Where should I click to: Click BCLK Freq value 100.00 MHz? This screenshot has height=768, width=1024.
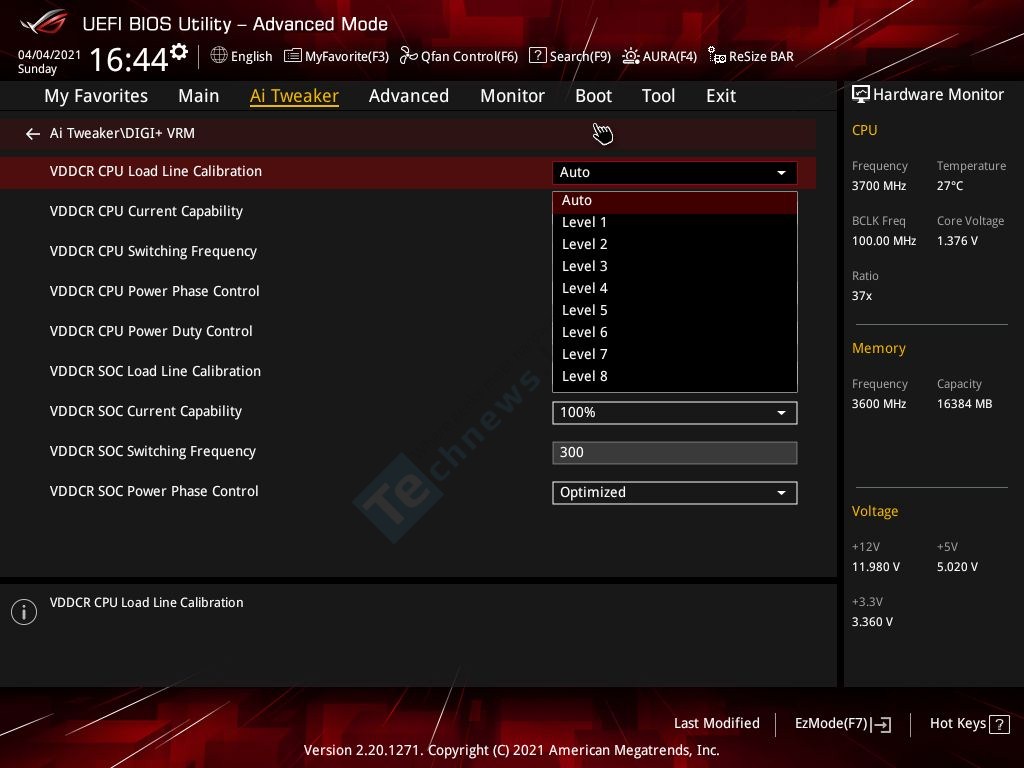pos(884,241)
